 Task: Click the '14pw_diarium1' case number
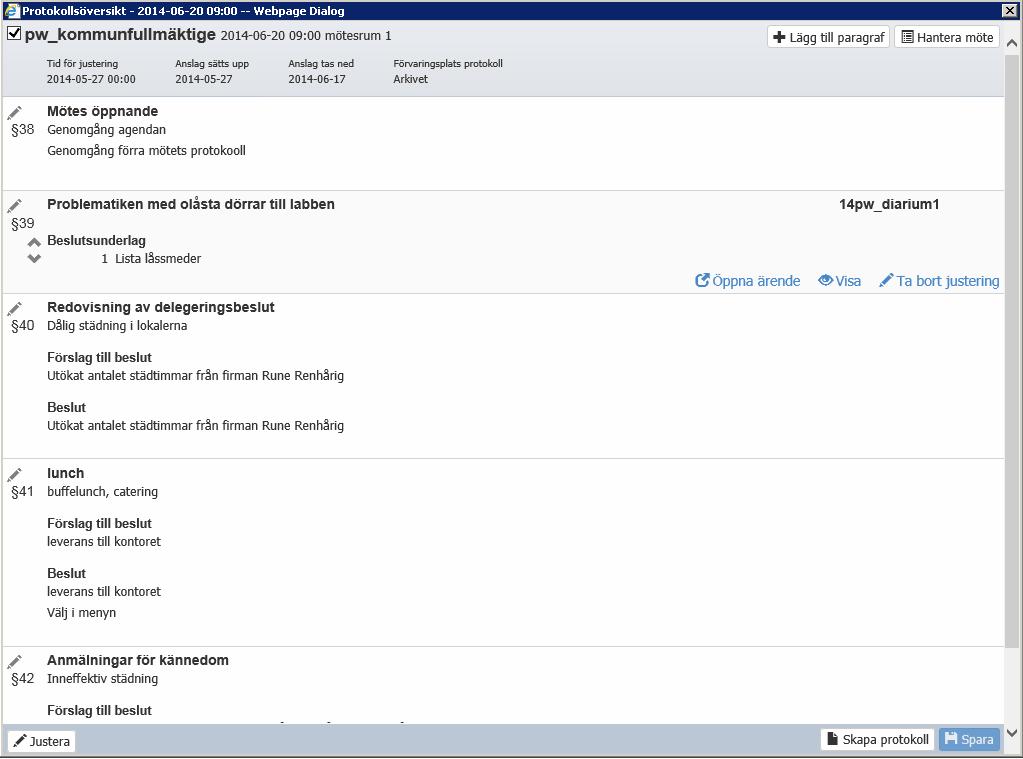pos(889,204)
